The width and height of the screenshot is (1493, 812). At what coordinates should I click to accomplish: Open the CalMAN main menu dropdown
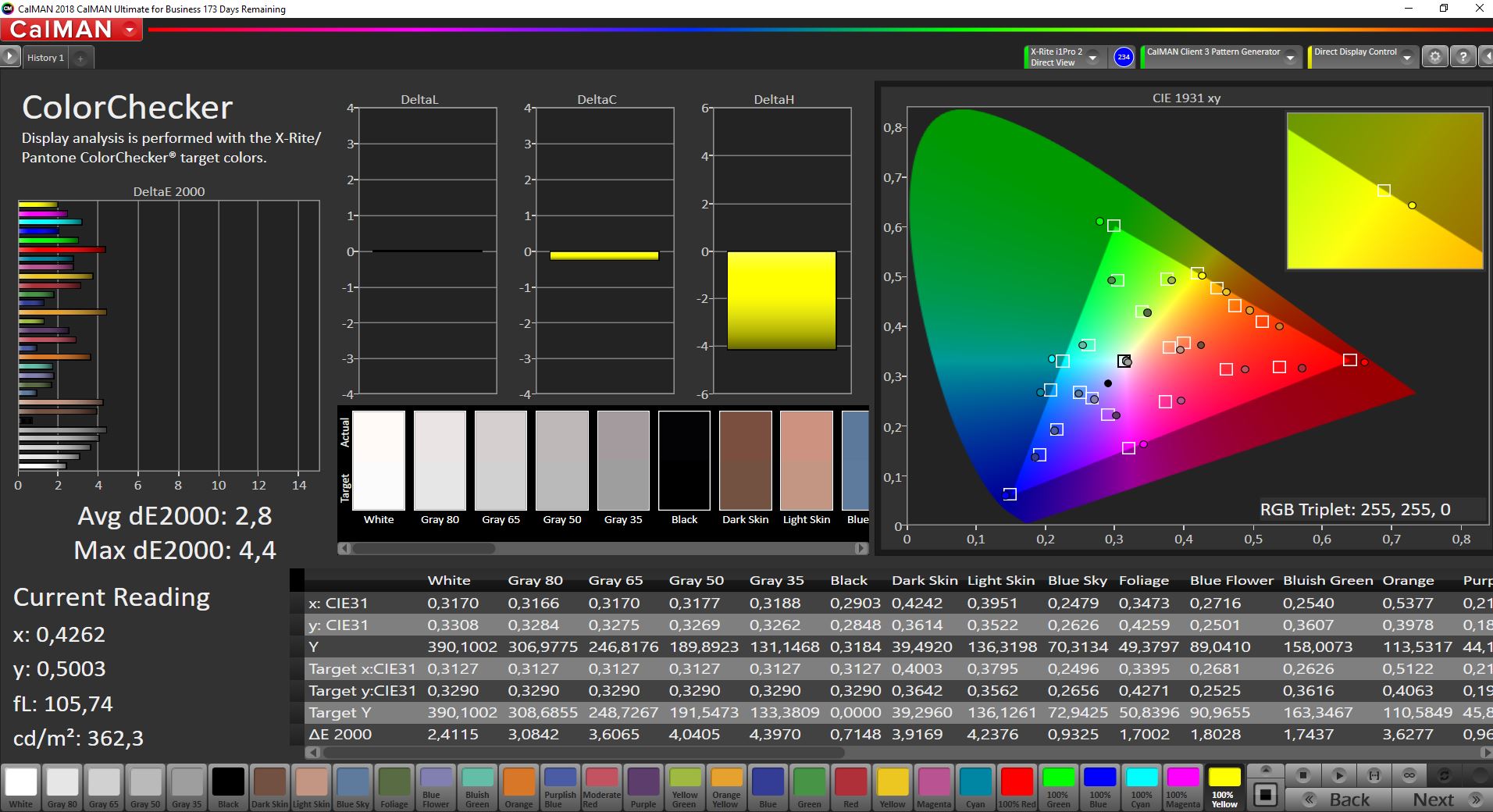click(130, 30)
